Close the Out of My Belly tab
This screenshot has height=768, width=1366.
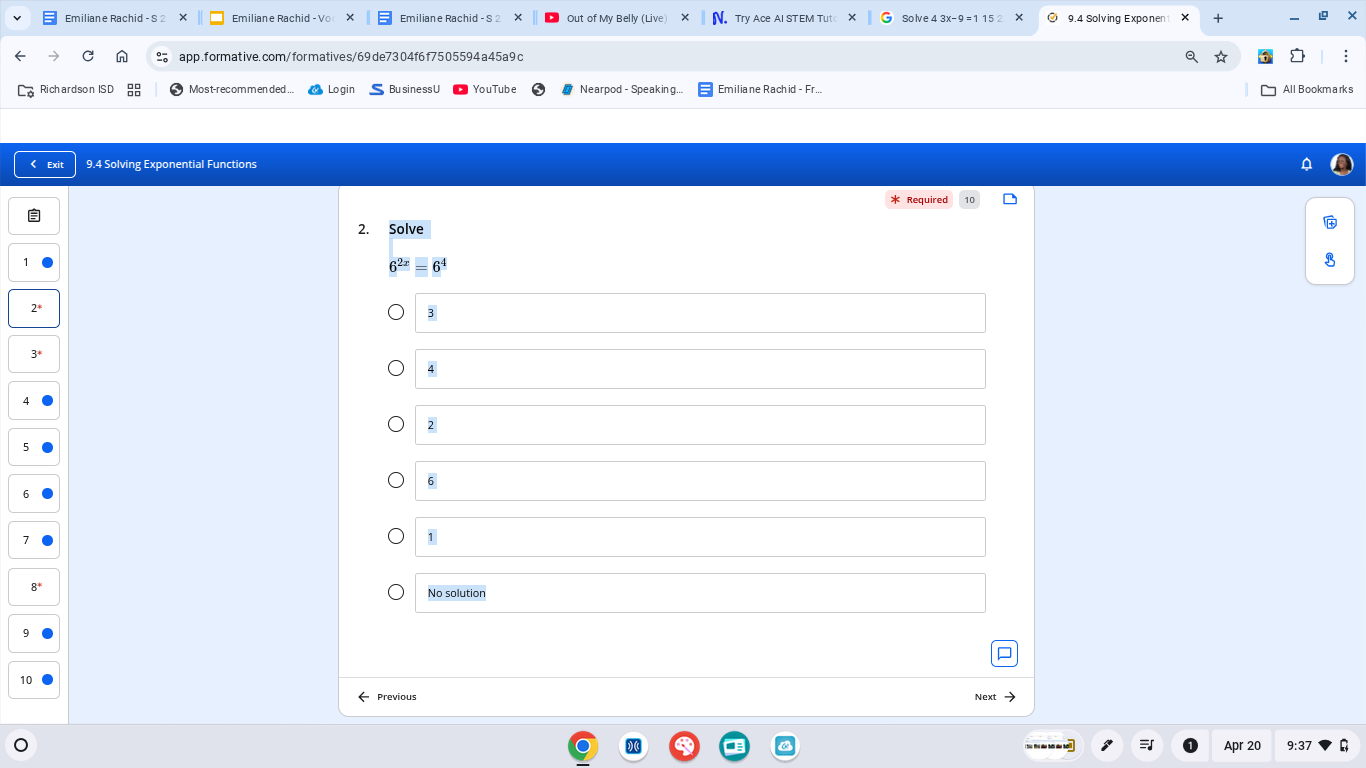[x=684, y=18]
